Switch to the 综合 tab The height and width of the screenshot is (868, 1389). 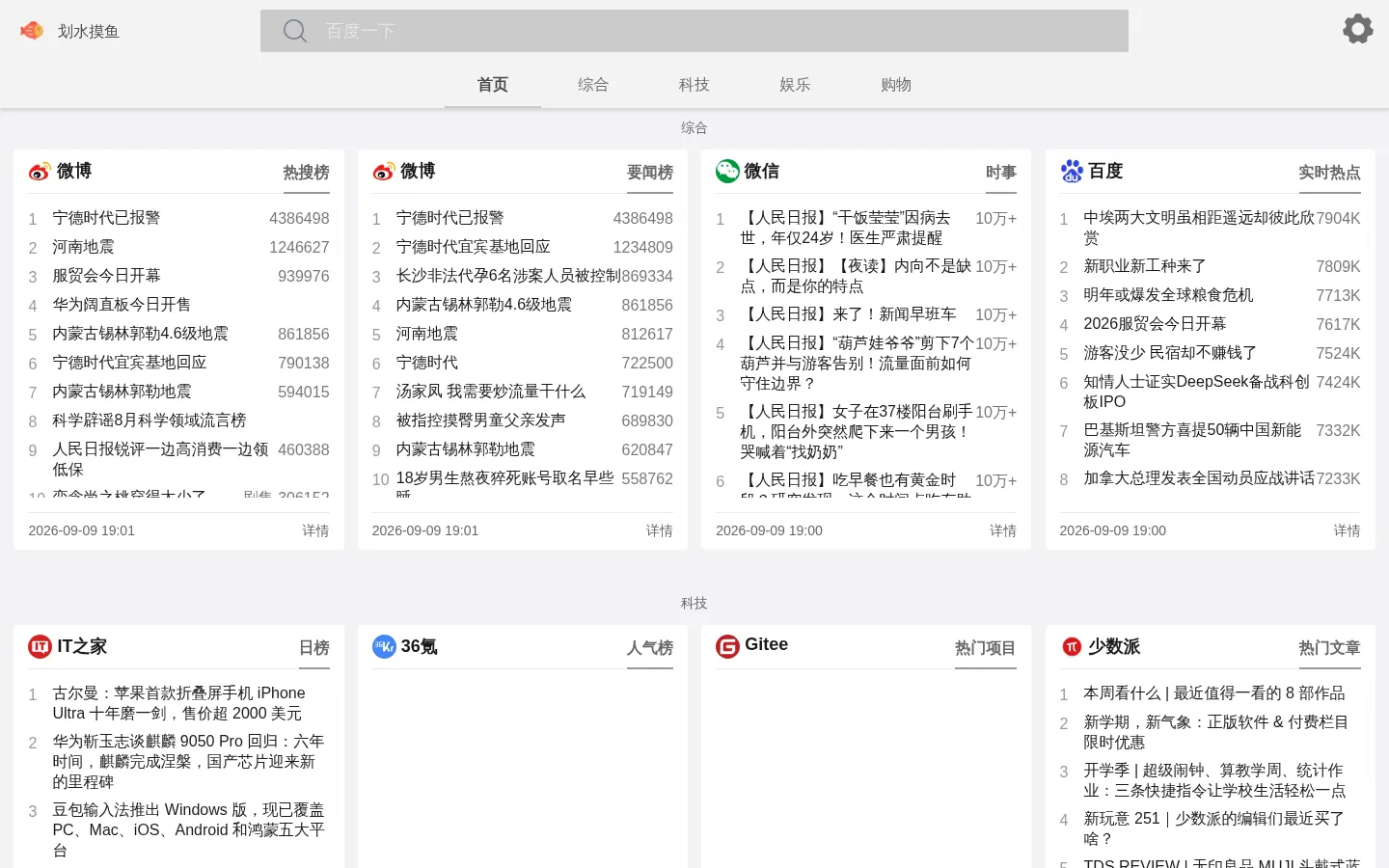click(593, 85)
